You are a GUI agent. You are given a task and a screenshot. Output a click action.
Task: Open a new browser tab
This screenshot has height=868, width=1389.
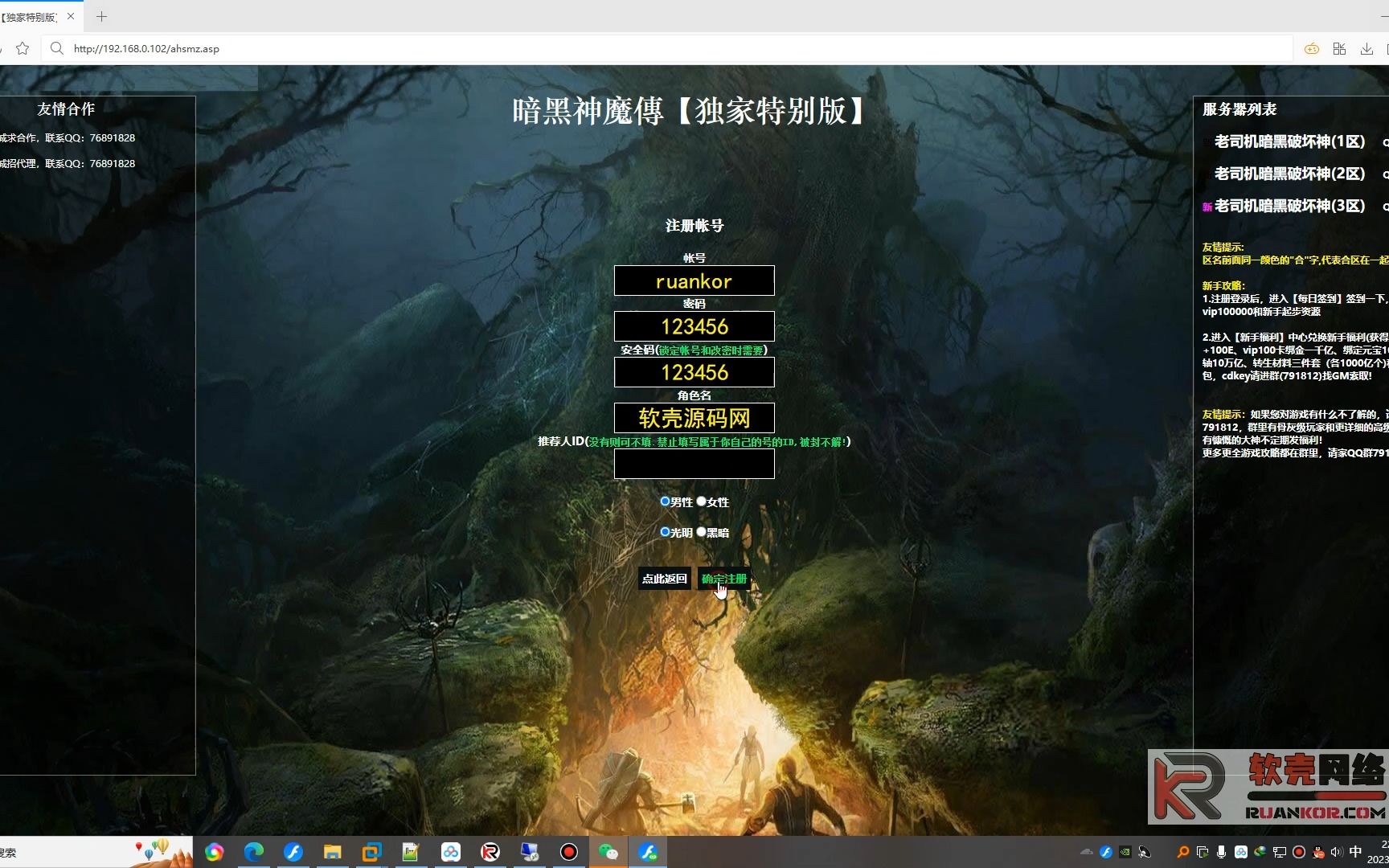tap(101, 16)
